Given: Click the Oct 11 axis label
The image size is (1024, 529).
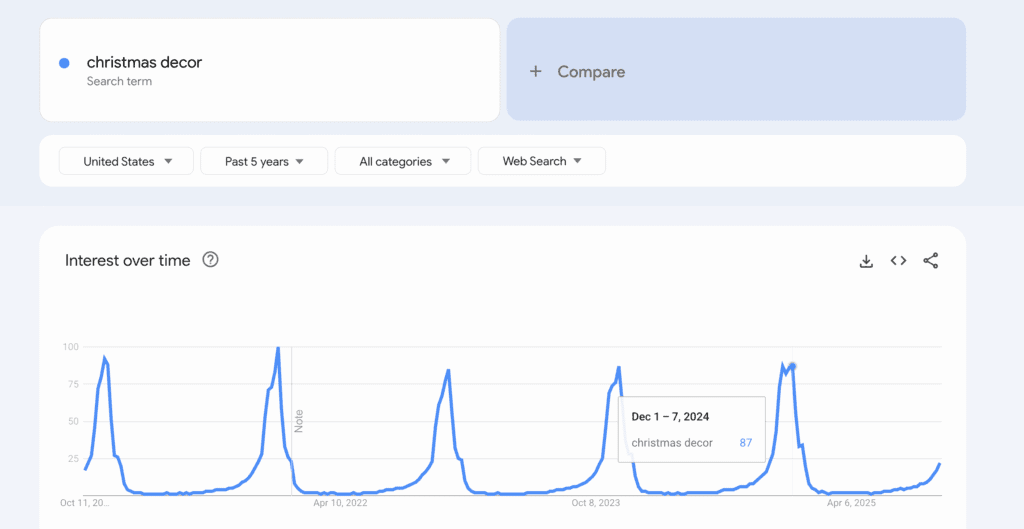Looking at the screenshot, I should point(85,503).
